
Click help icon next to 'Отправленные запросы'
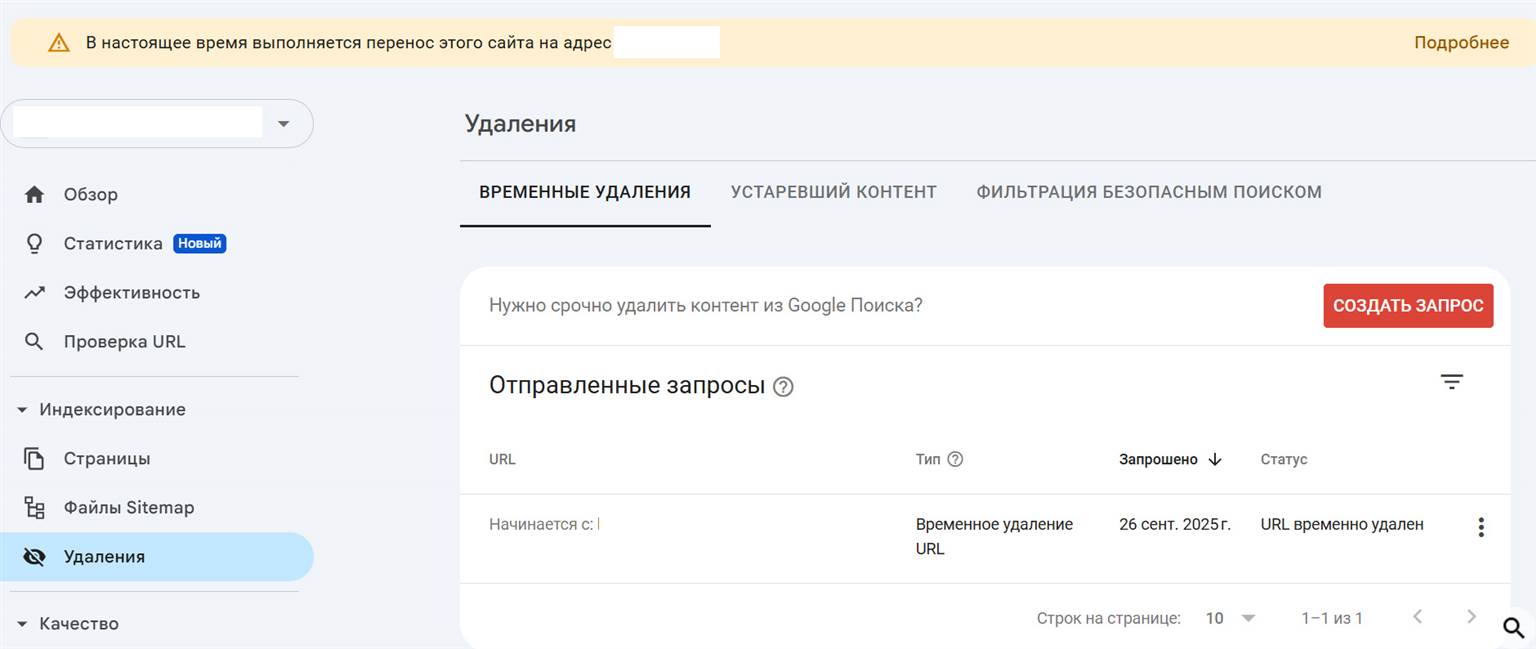(x=783, y=387)
